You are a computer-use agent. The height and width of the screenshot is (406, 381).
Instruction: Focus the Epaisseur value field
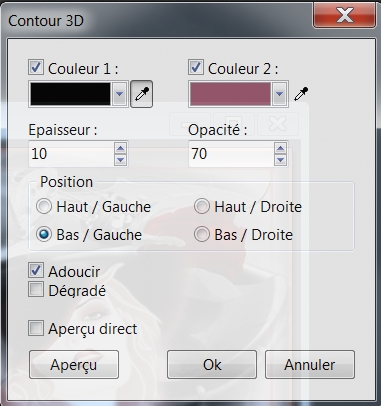[71, 154]
